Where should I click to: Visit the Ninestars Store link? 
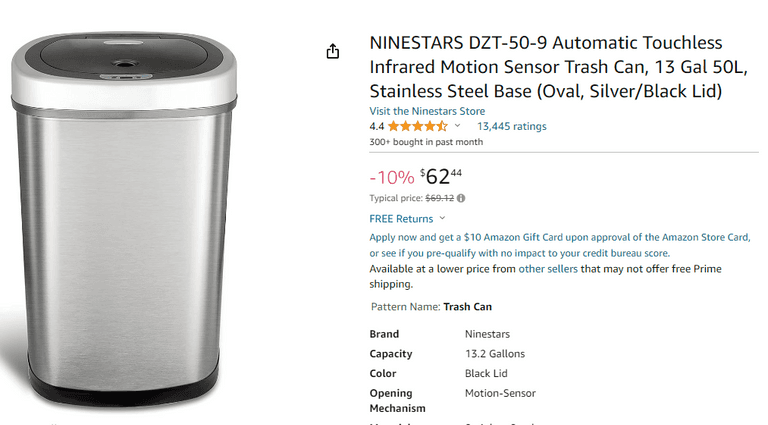click(427, 111)
